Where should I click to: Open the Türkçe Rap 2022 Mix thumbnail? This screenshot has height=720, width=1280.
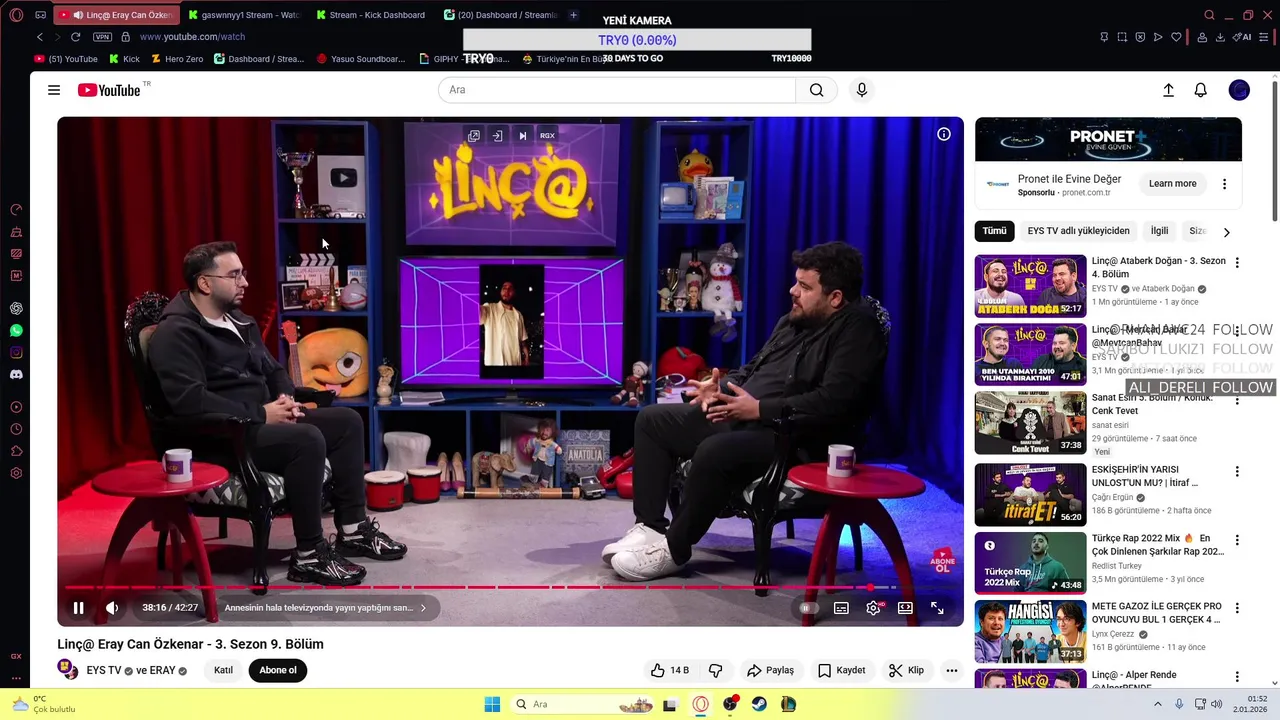1030,563
